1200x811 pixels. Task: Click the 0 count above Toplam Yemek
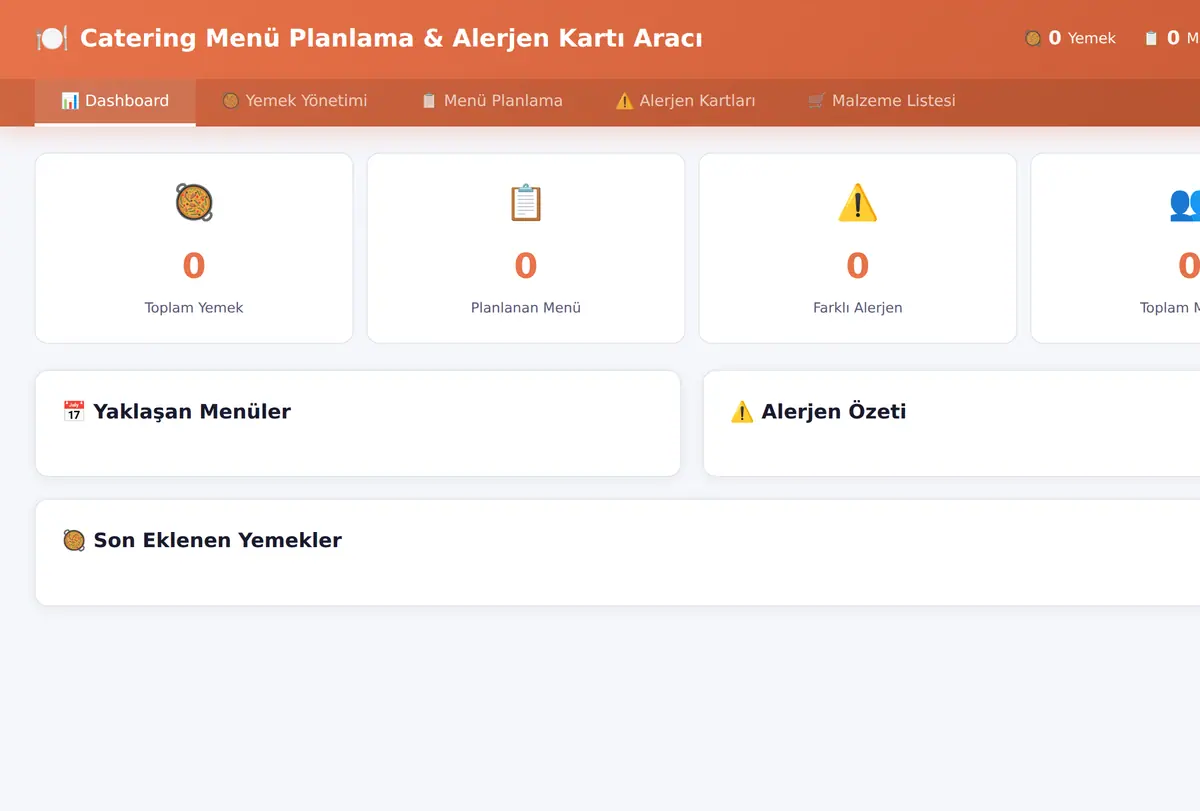[x=194, y=266]
